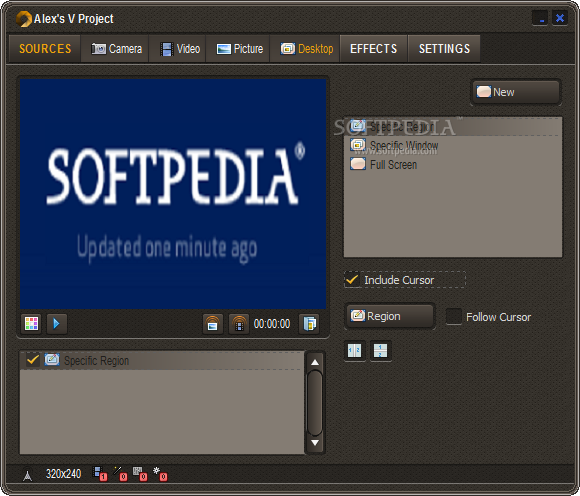This screenshot has height=496, width=580.
Task: Minimize the Alex's V Project window
Action: [540, 18]
